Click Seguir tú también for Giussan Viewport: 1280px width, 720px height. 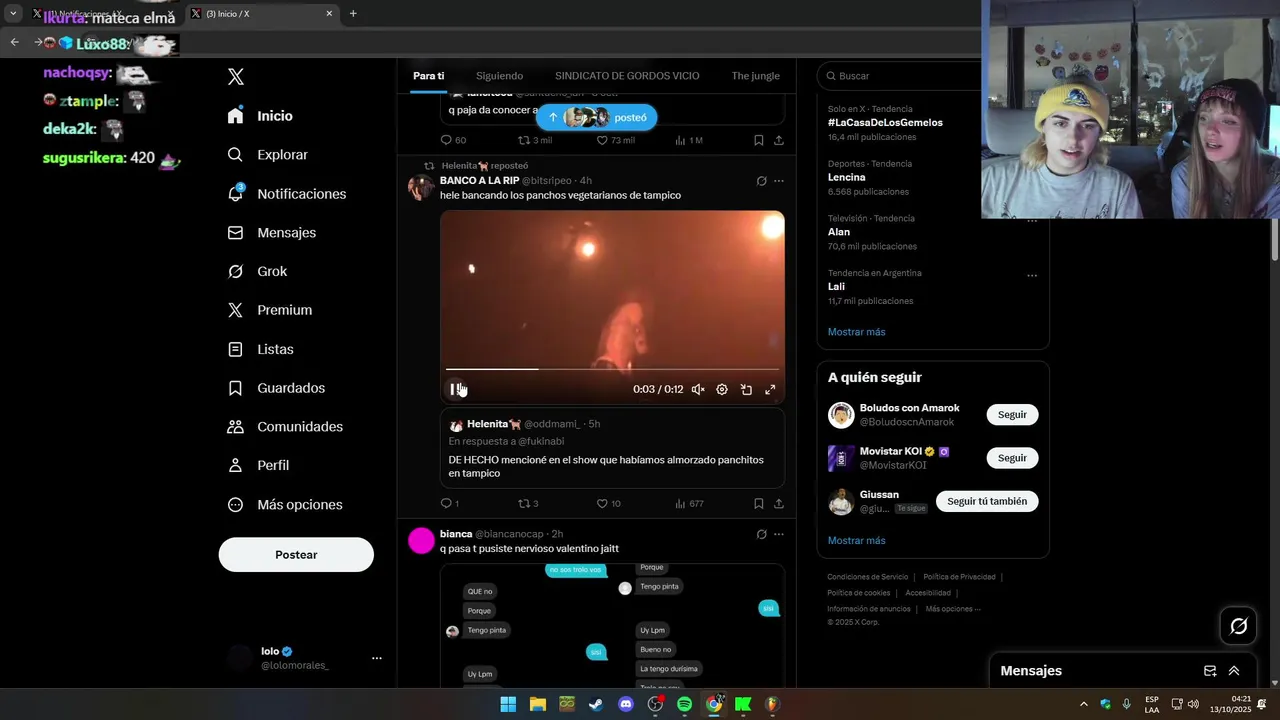point(987,501)
